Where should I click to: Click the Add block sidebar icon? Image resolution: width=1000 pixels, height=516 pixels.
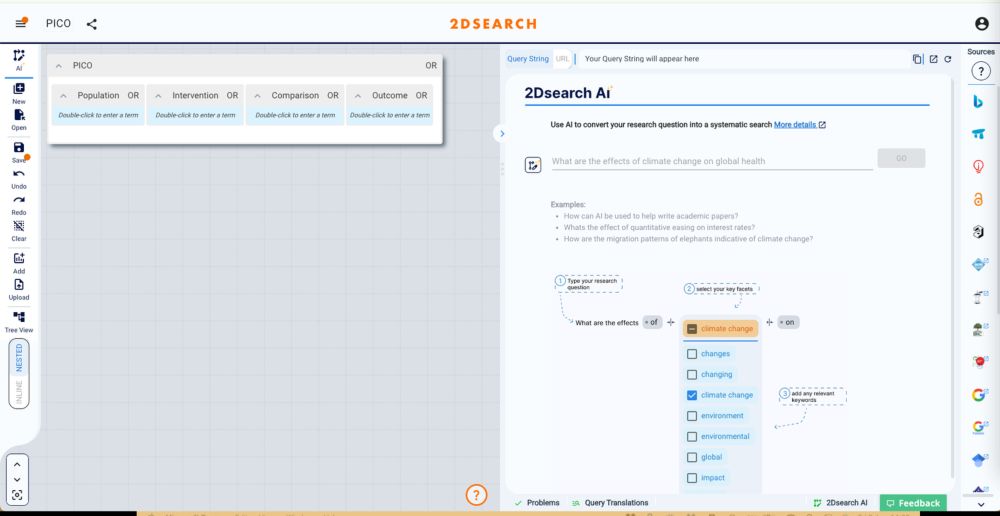tap(18, 263)
